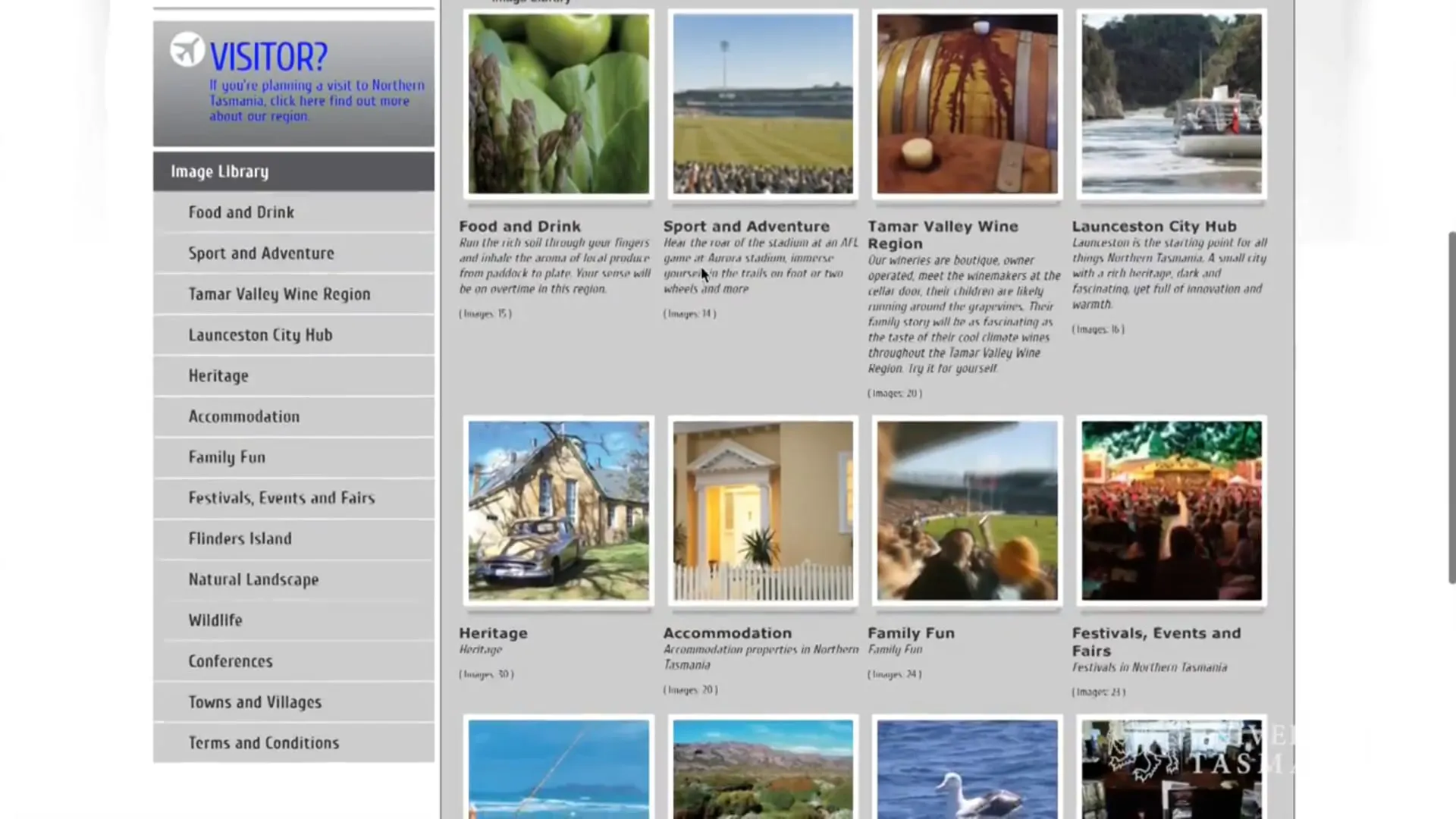Image resolution: width=1456 pixels, height=819 pixels.
Task: Open the Family Fun crowd thumbnail
Action: (967, 511)
